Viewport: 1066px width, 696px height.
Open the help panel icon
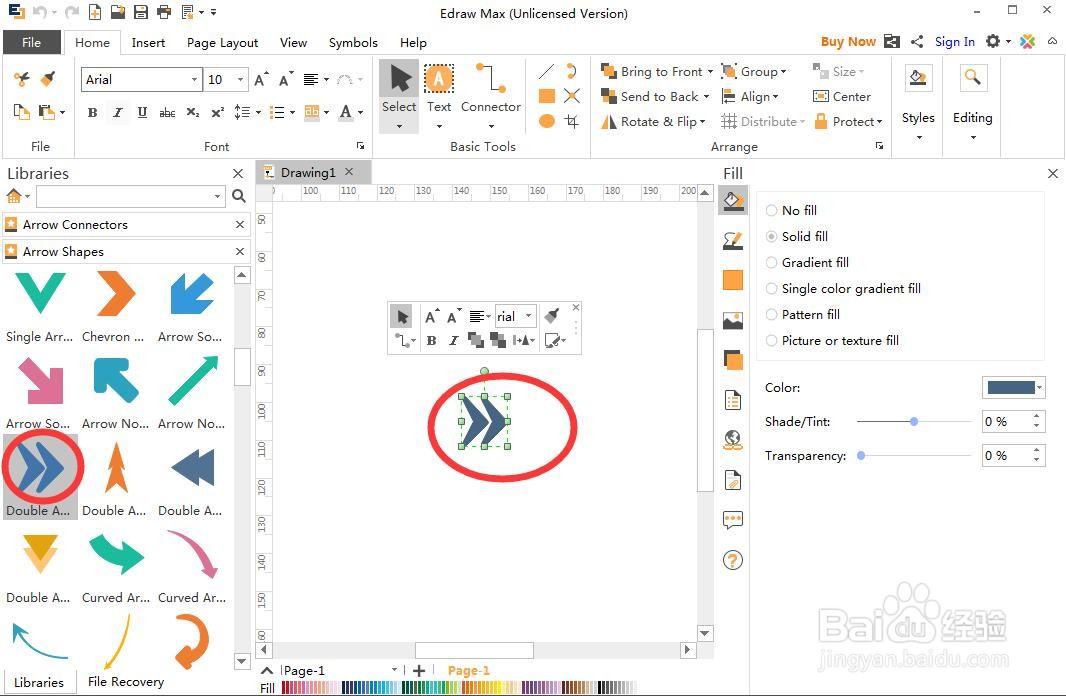pyautogui.click(x=733, y=561)
